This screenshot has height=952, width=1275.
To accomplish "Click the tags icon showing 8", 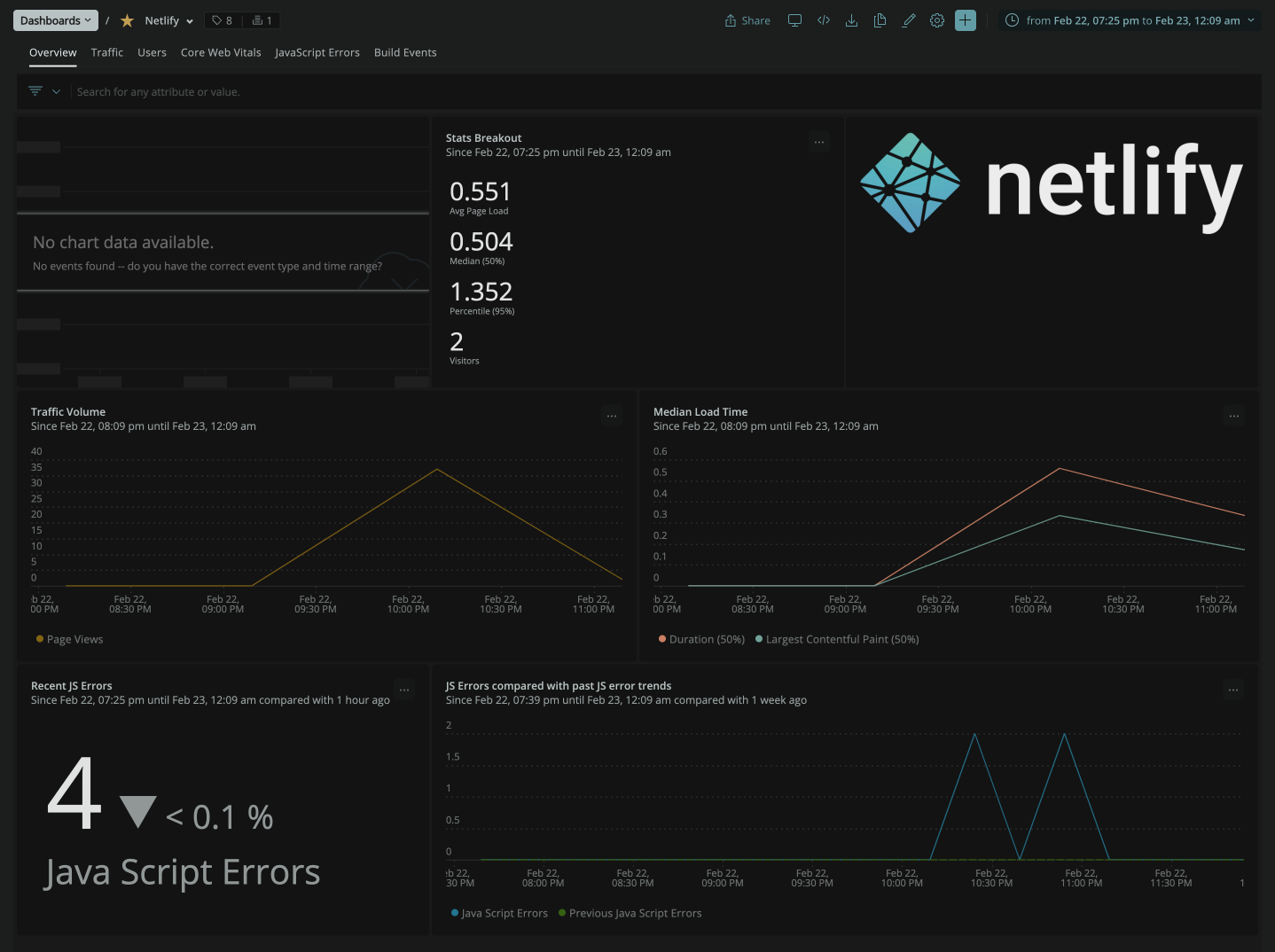I will point(222,20).
